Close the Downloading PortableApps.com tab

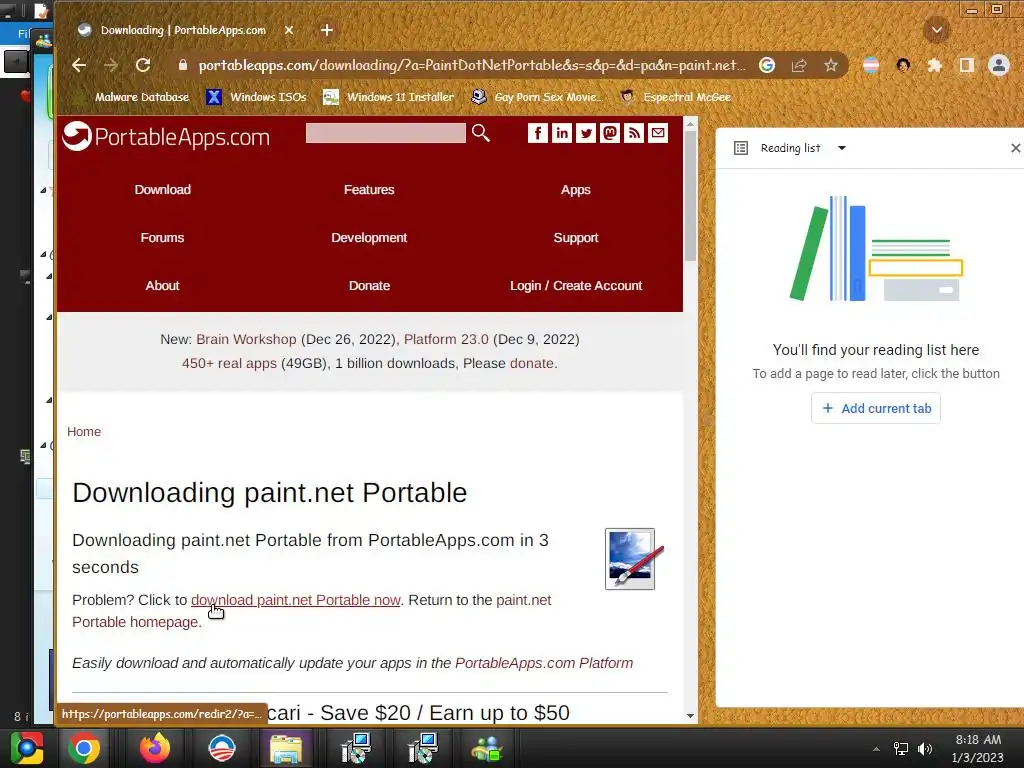(289, 30)
